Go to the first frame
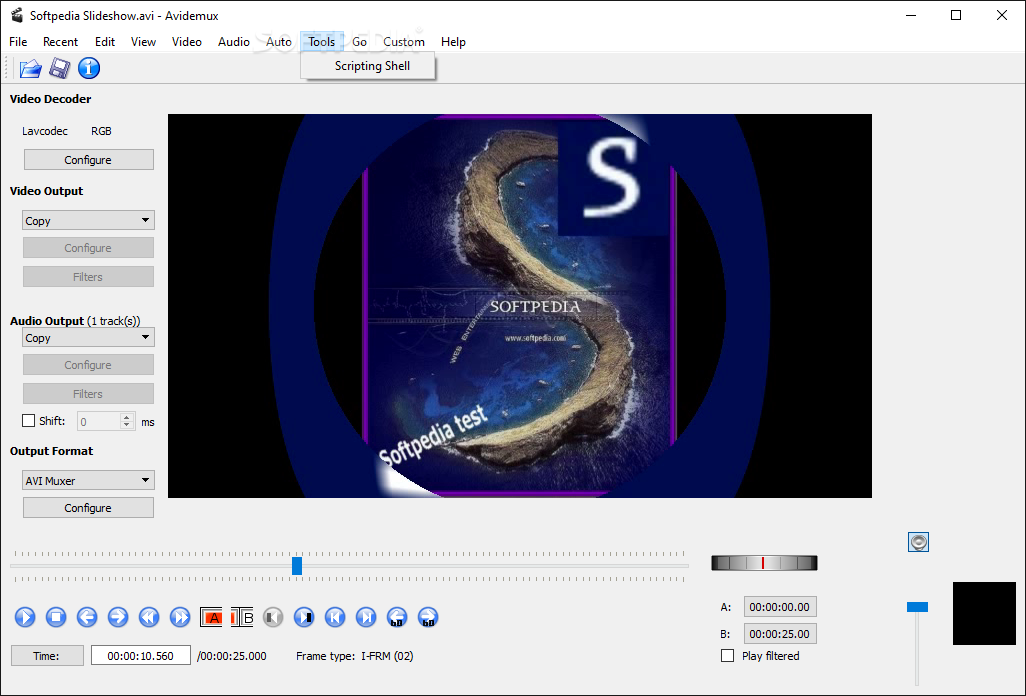This screenshot has height=696, width=1026. pos(335,617)
